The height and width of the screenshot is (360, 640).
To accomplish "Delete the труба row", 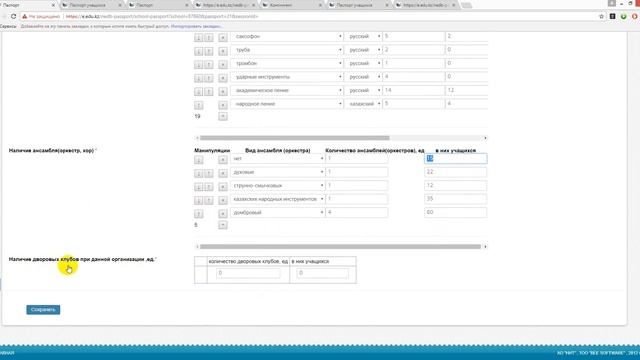I will [x=222, y=51].
